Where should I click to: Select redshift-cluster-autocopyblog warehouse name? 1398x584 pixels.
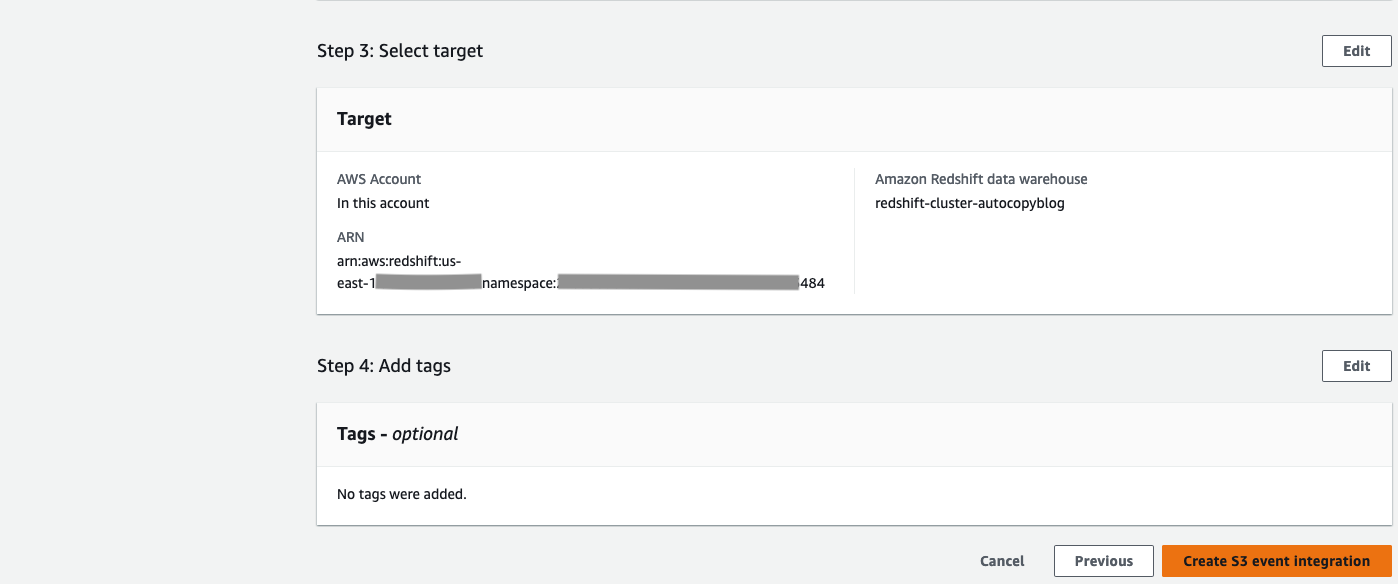[x=969, y=203]
